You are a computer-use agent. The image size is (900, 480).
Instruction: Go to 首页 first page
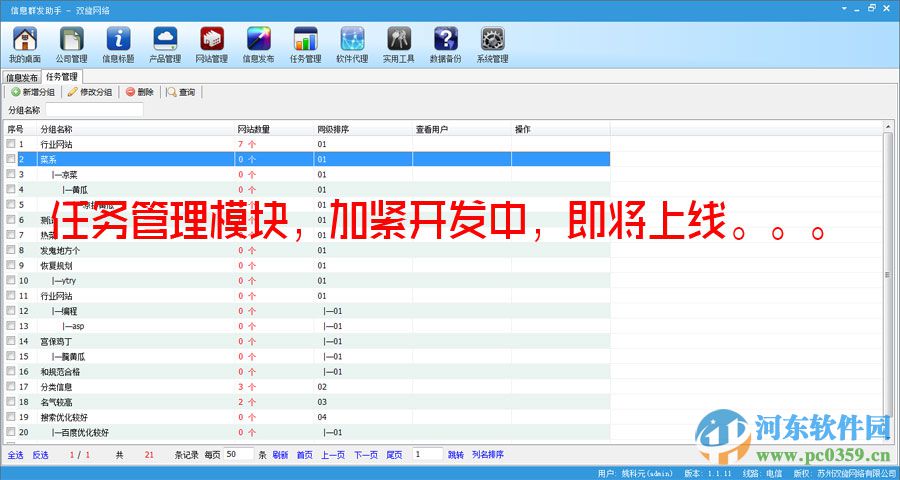tap(305, 455)
